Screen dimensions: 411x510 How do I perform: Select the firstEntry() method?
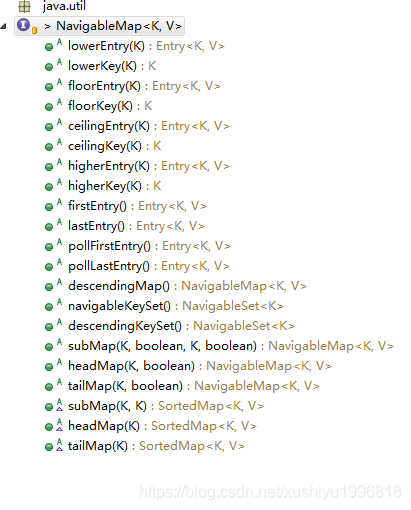click(x=137, y=206)
